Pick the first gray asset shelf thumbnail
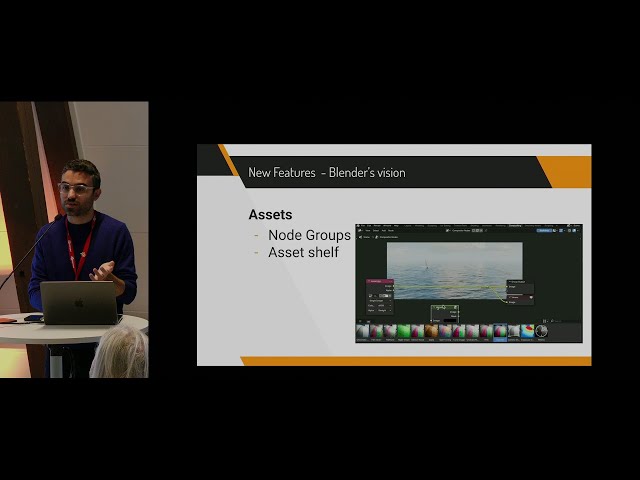This screenshot has width=640, height=480. 362,331
